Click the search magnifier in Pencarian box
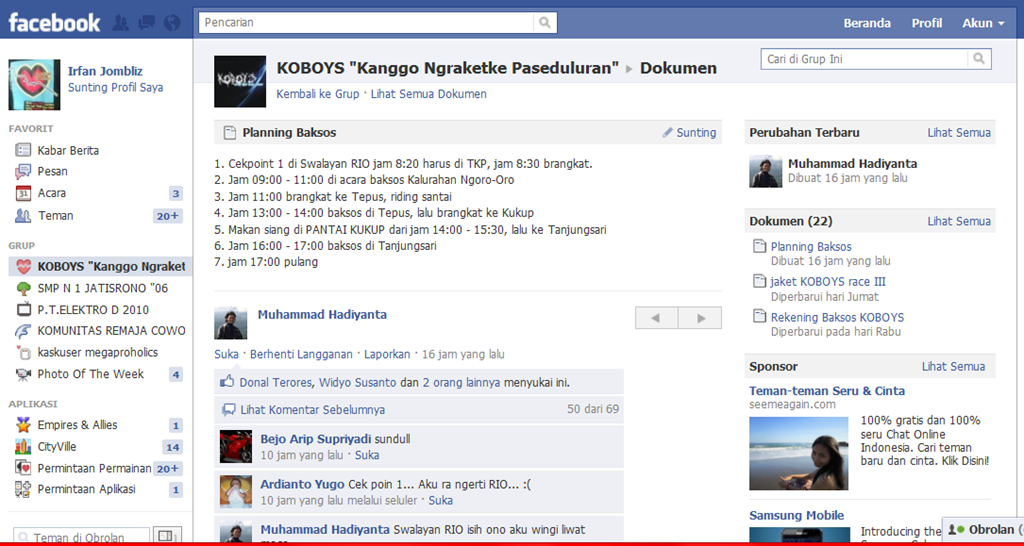Viewport: 1024px width, 546px height. pos(544,23)
